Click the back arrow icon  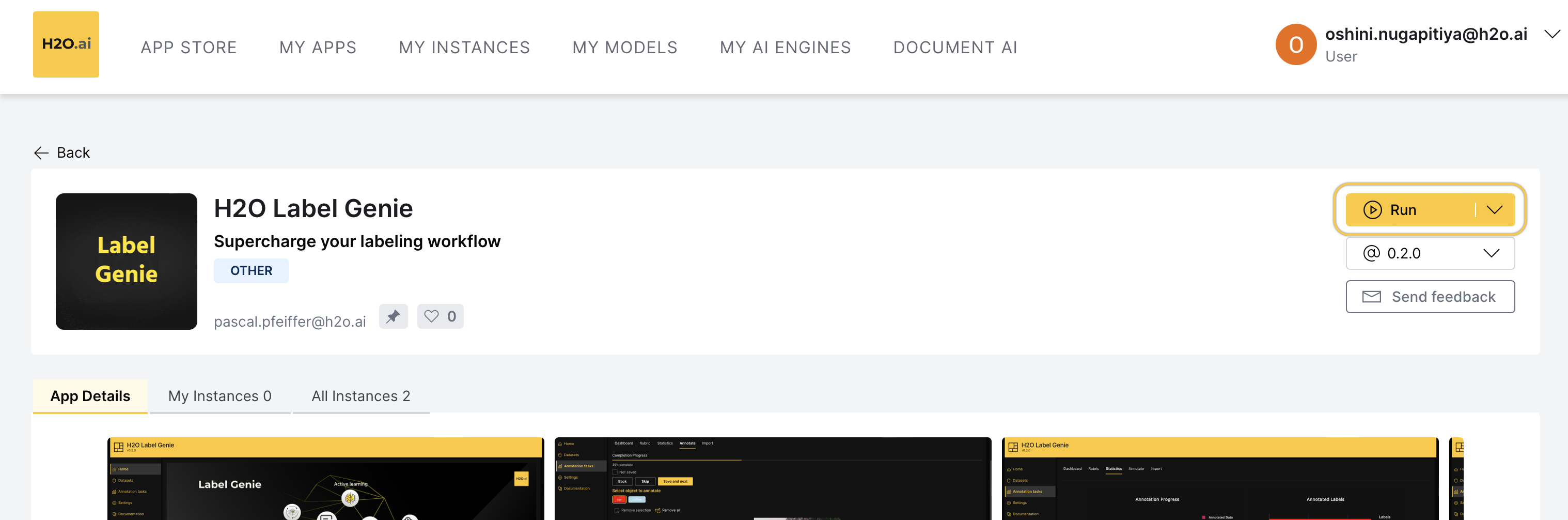[x=41, y=153]
